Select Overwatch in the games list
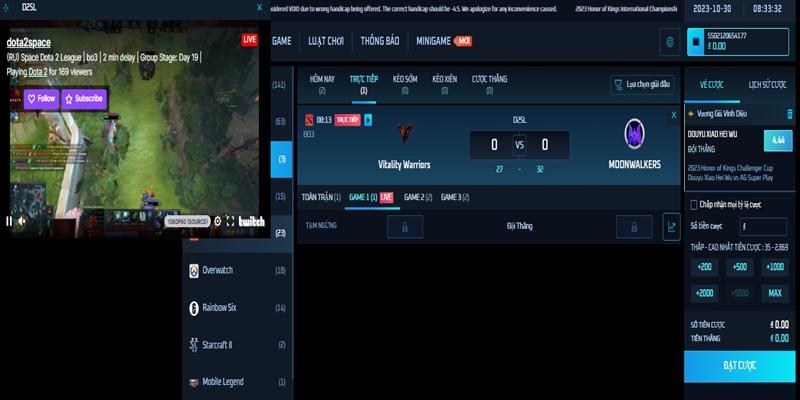800x400 pixels. 238,270
